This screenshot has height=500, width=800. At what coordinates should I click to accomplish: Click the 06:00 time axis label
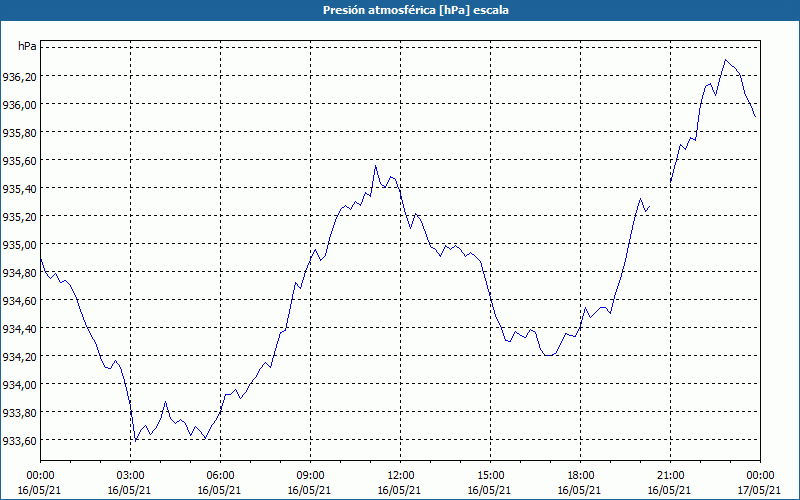[x=220, y=476]
